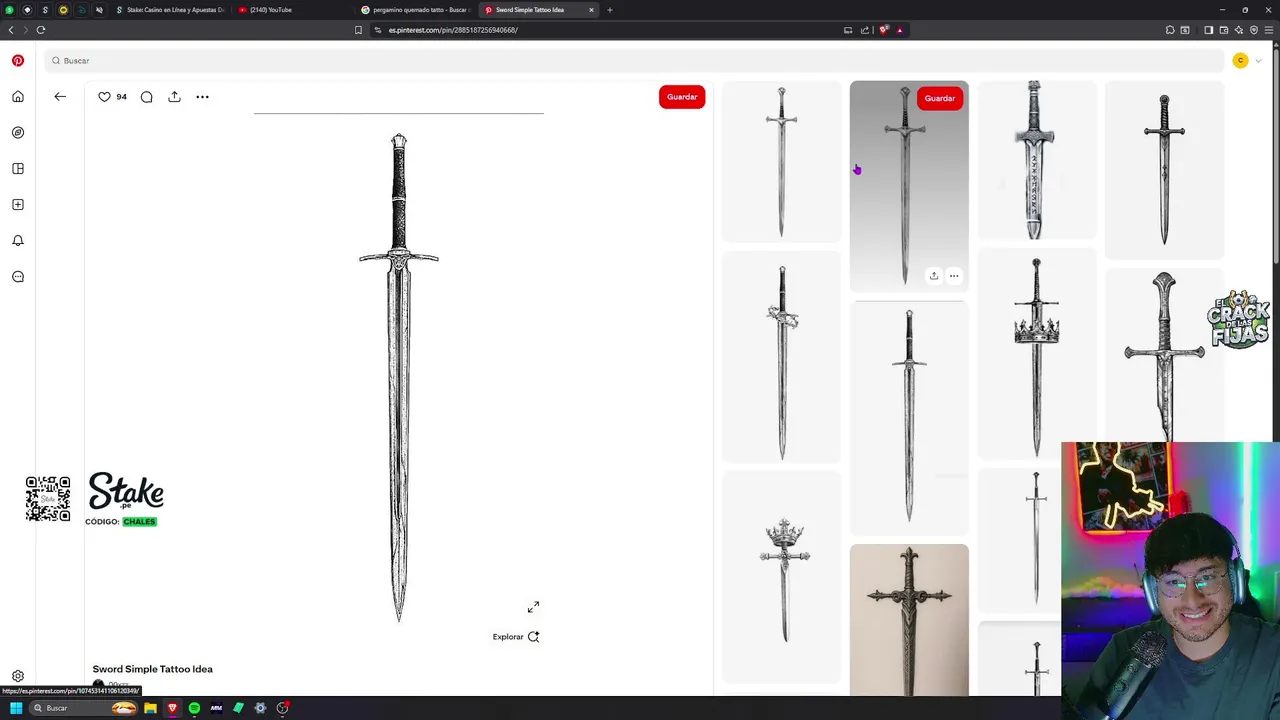The image size is (1280, 720).
Task: Open more options on hovered sword pin
Action: coord(954,276)
